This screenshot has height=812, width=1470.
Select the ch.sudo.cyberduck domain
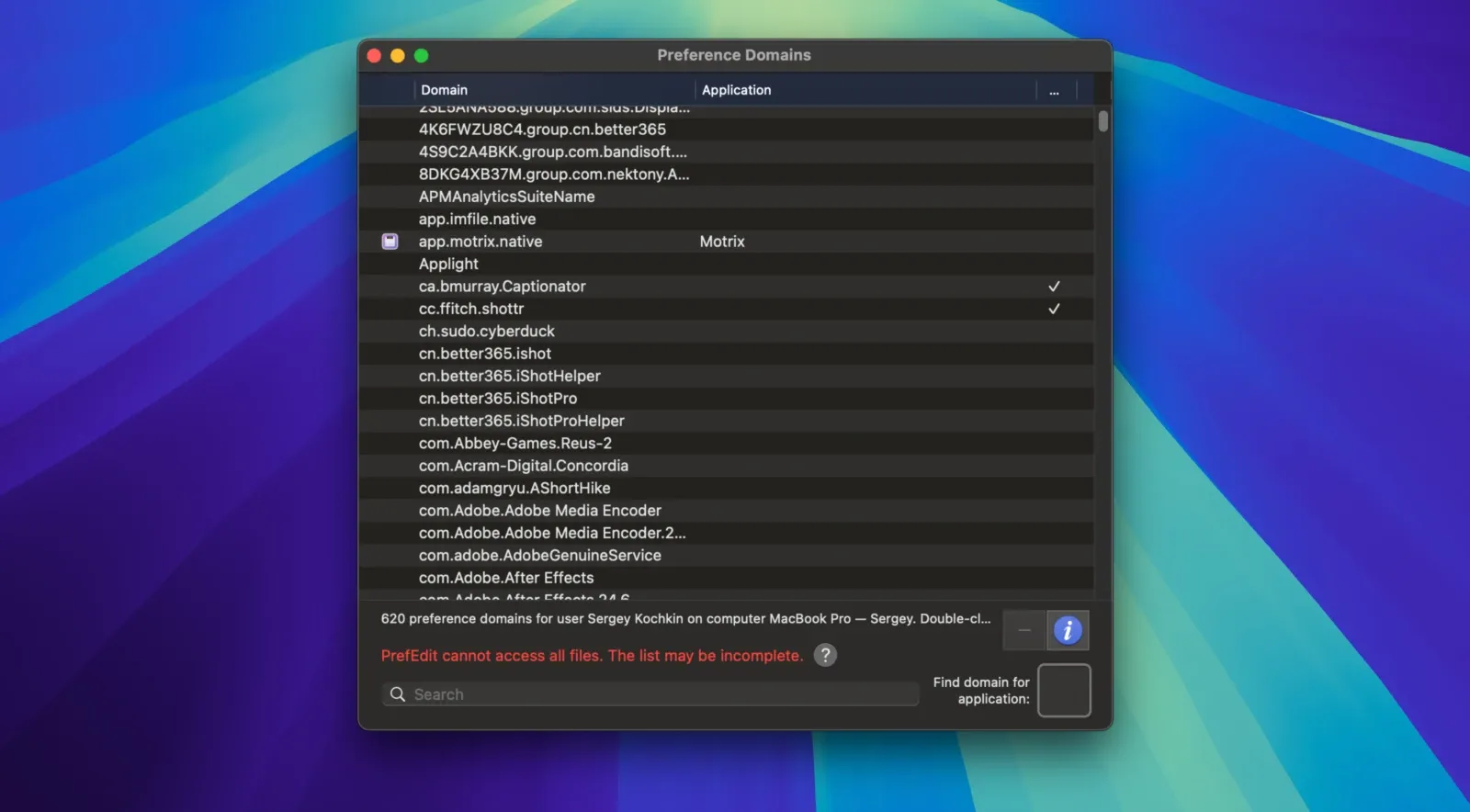point(487,332)
